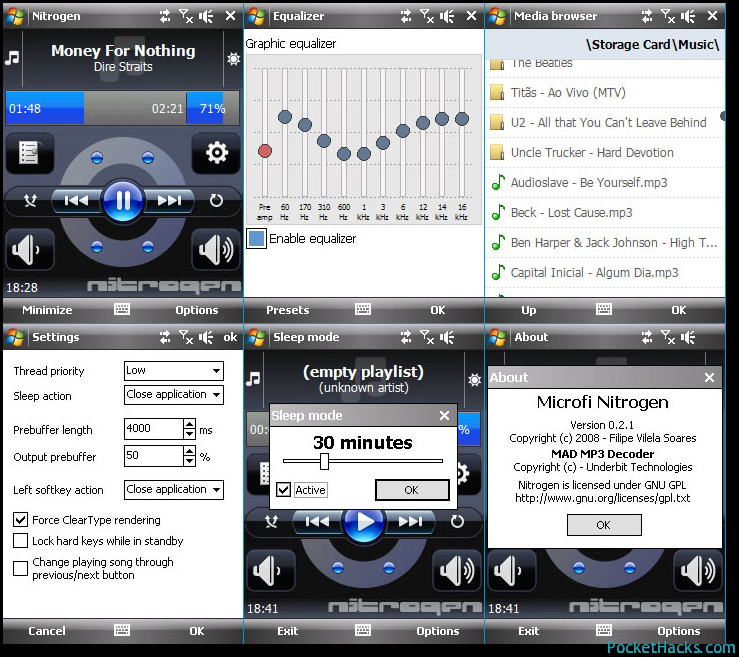Viewport: 739px width, 657px height.
Task: Click system volume icon in Equalizer title bar
Action: click(x=447, y=16)
